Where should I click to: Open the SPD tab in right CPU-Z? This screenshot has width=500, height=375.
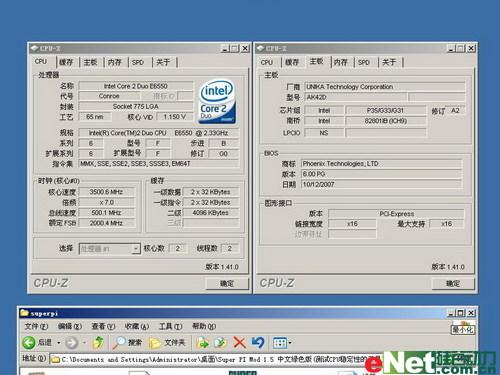point(364,62)
